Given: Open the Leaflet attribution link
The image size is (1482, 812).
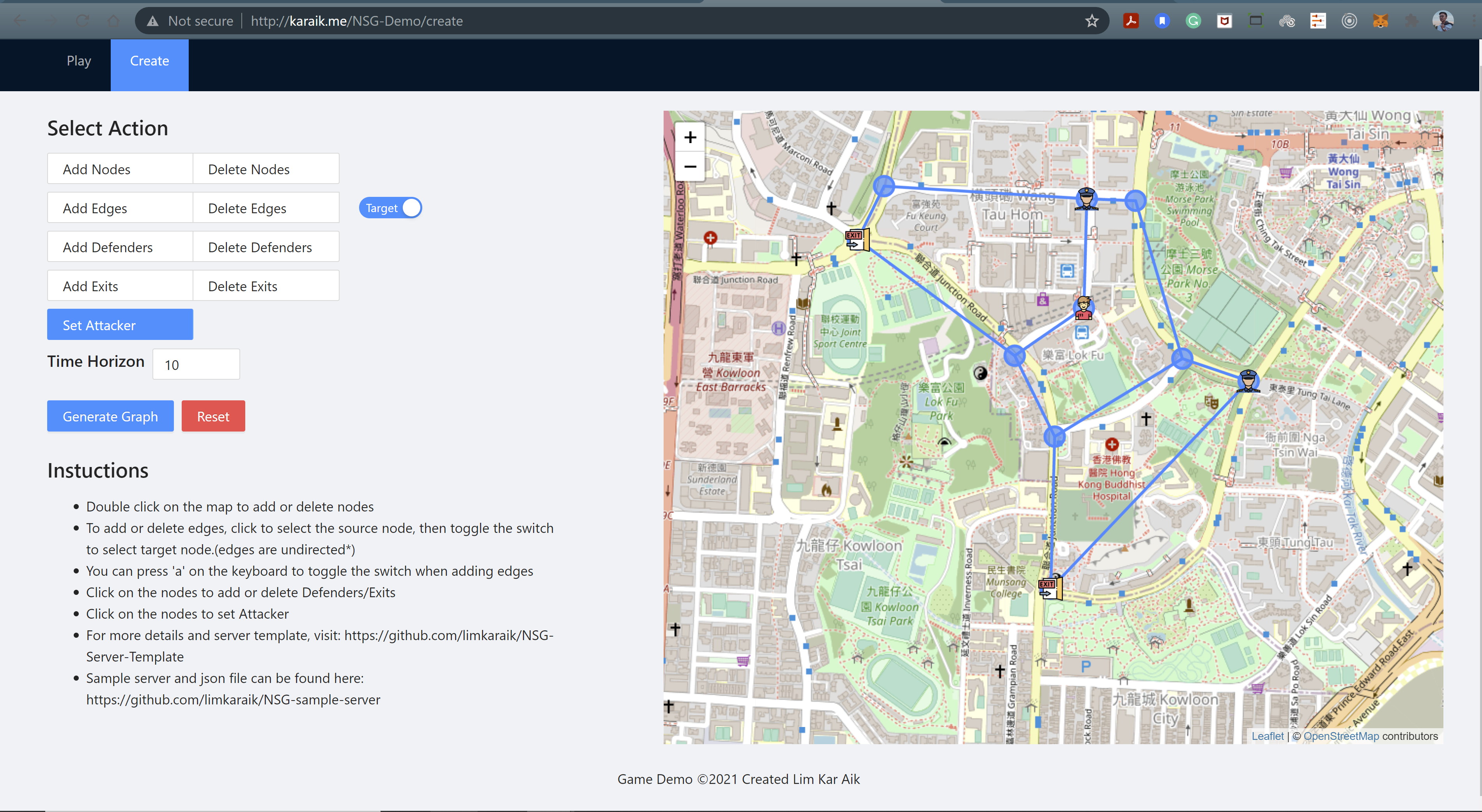Looking at the screenshot, I should tap(1267, 736).
